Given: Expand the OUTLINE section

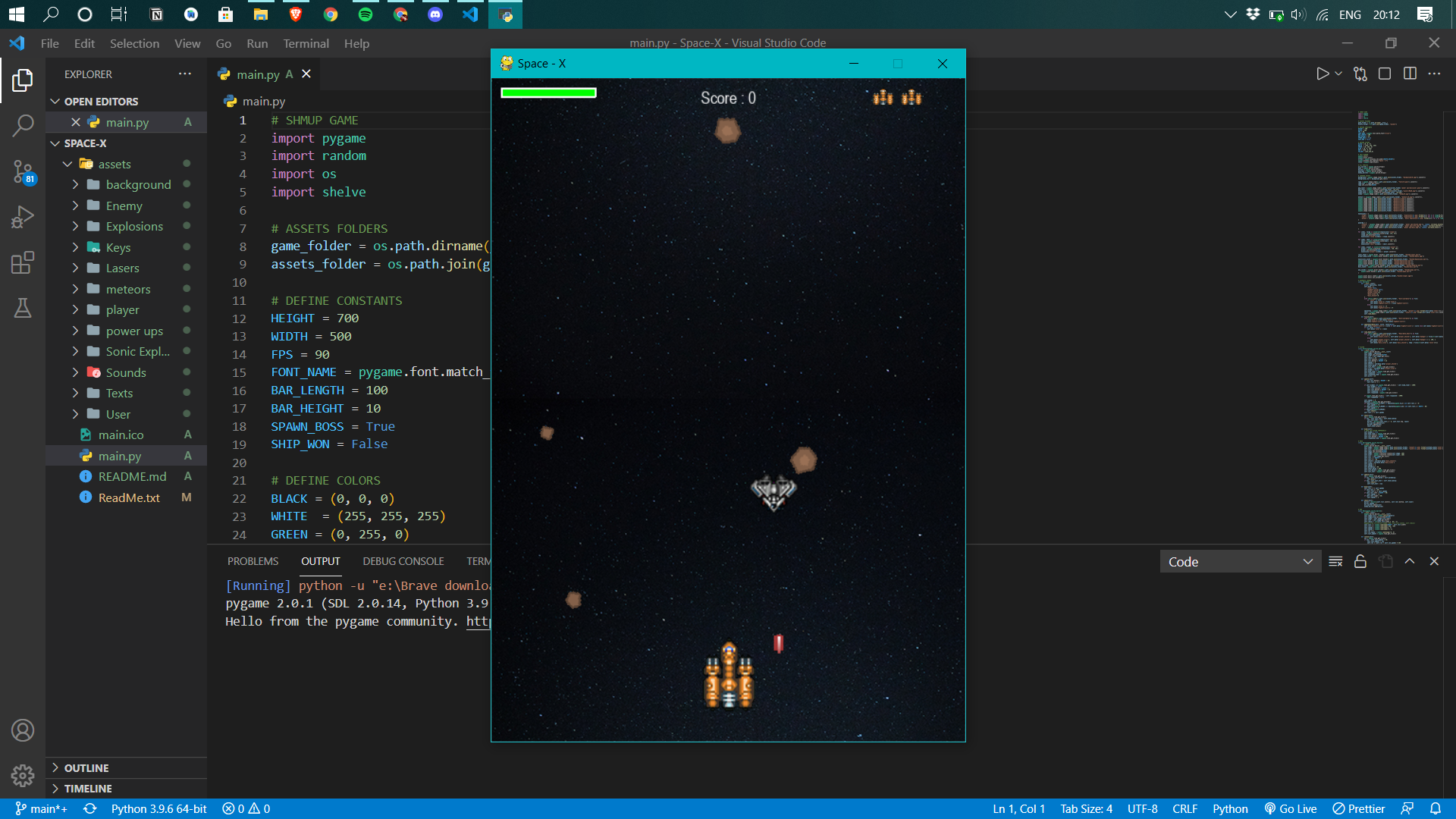Looking at the screenshot, I should click(x=86, y=768).
